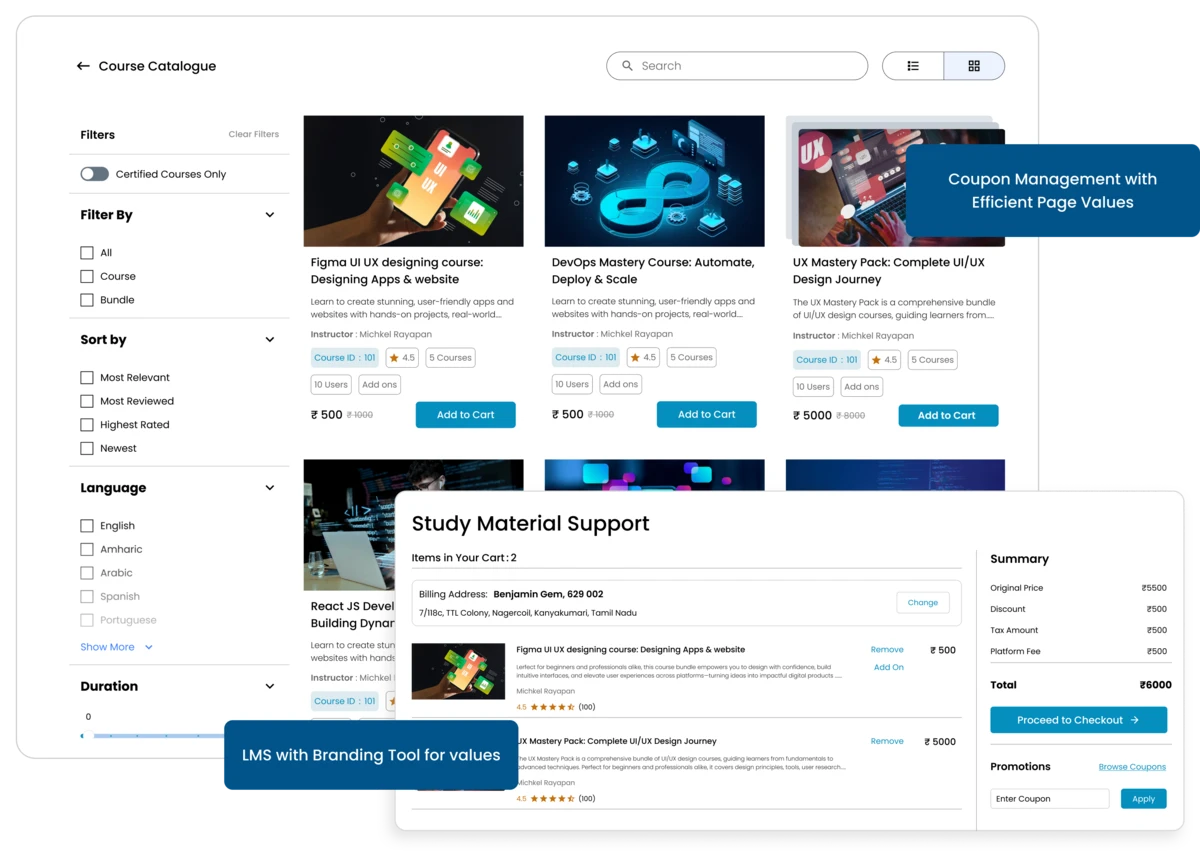Click the back arrow beside Course Catalogue
Image resolution: width=1200 pixels, height=852 pixels.
coord(83,65)
